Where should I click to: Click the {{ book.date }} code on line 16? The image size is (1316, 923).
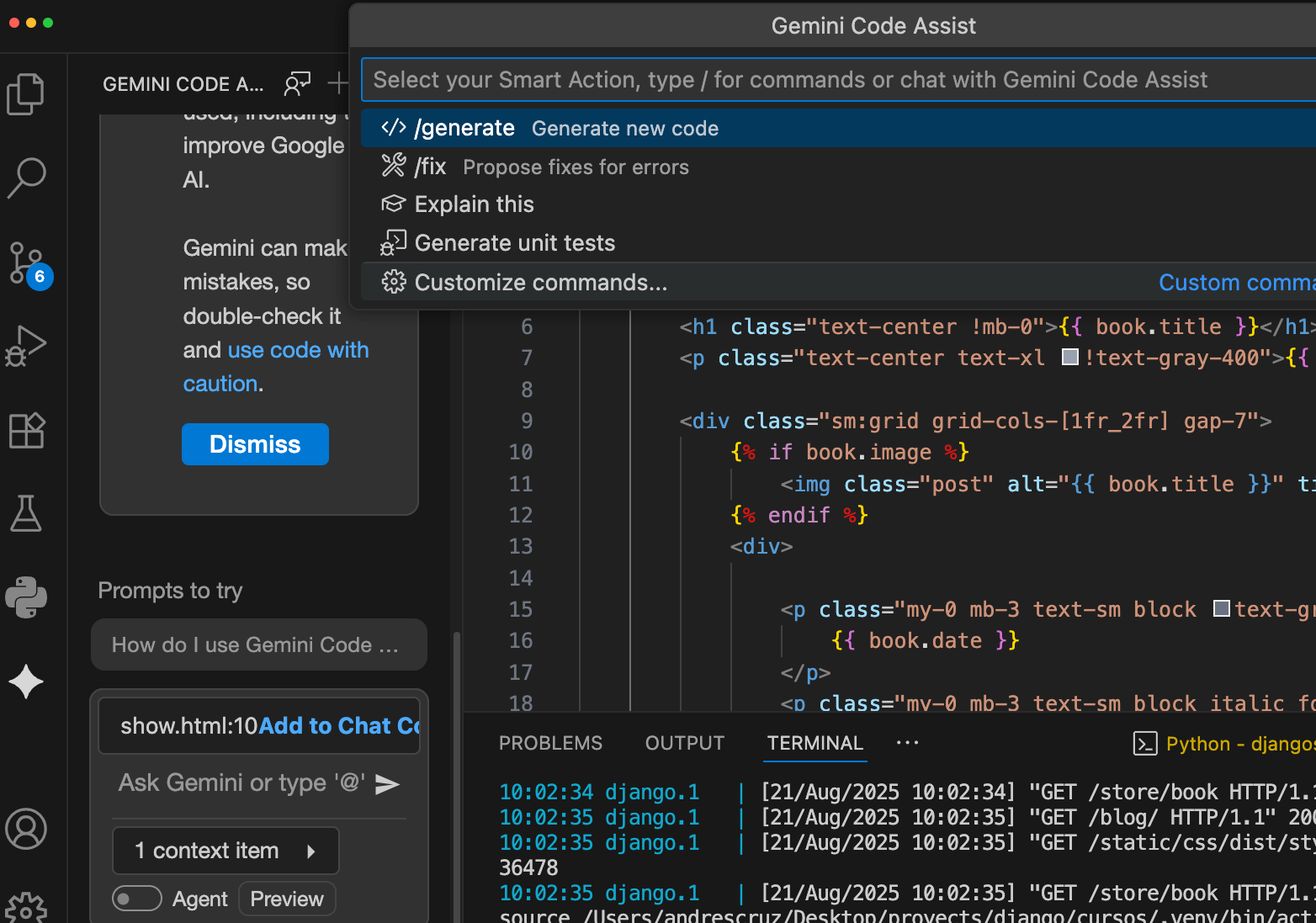click(925, 640)
